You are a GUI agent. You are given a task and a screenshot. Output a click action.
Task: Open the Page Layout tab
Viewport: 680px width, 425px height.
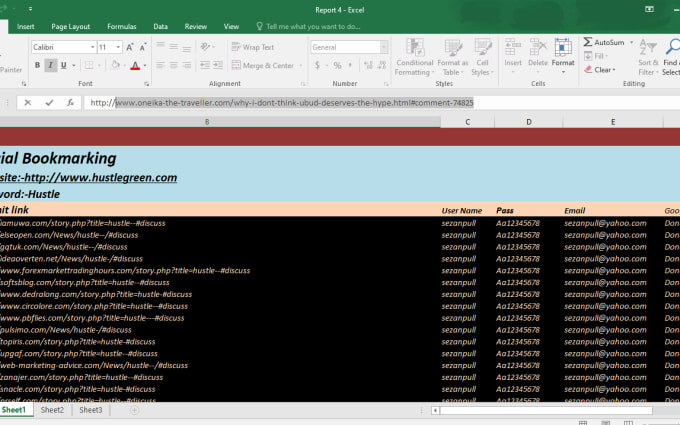[x=71, y=26]
